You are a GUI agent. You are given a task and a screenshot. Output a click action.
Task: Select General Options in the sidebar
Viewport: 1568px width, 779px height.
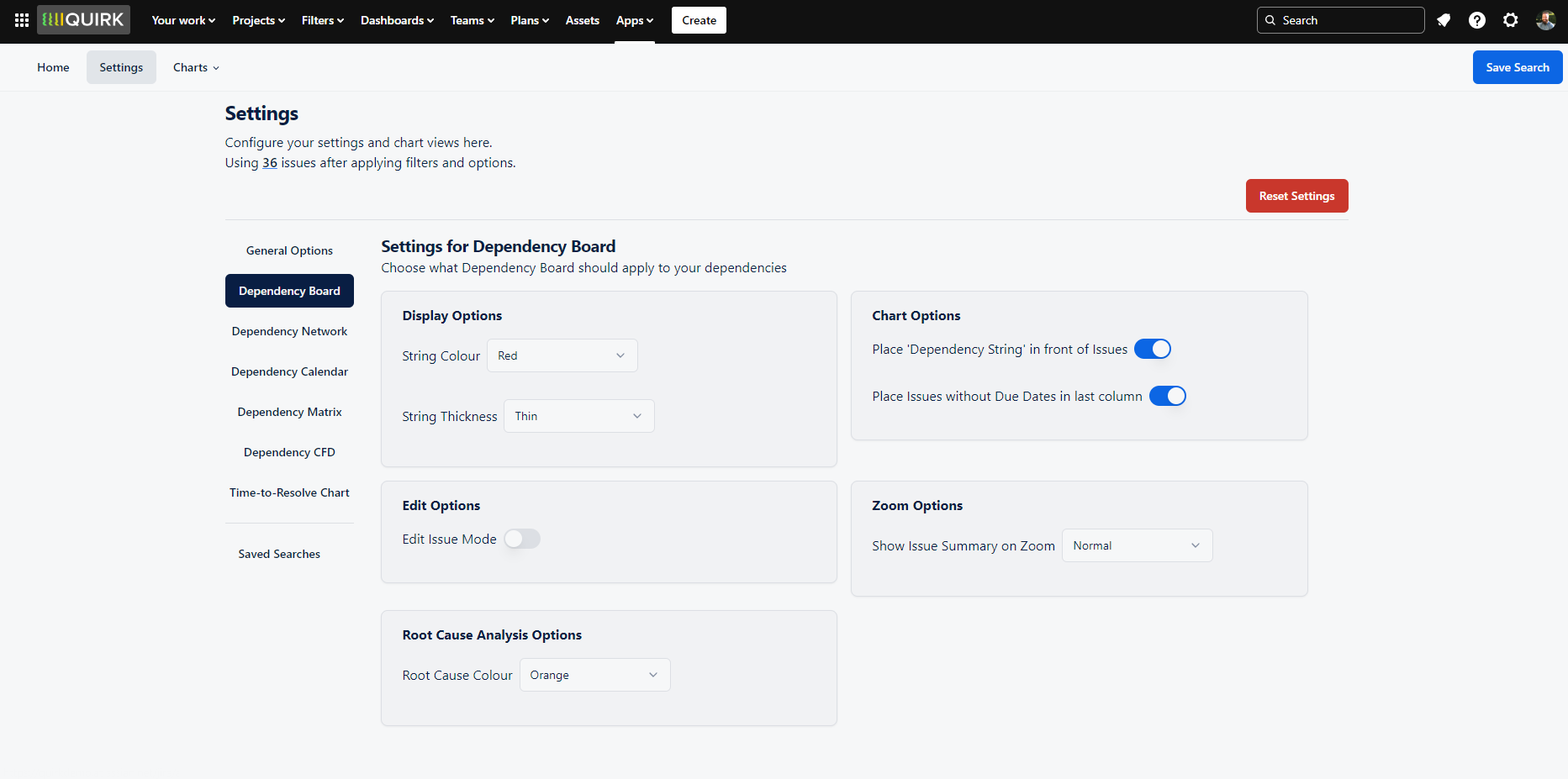tap(289, 250)
